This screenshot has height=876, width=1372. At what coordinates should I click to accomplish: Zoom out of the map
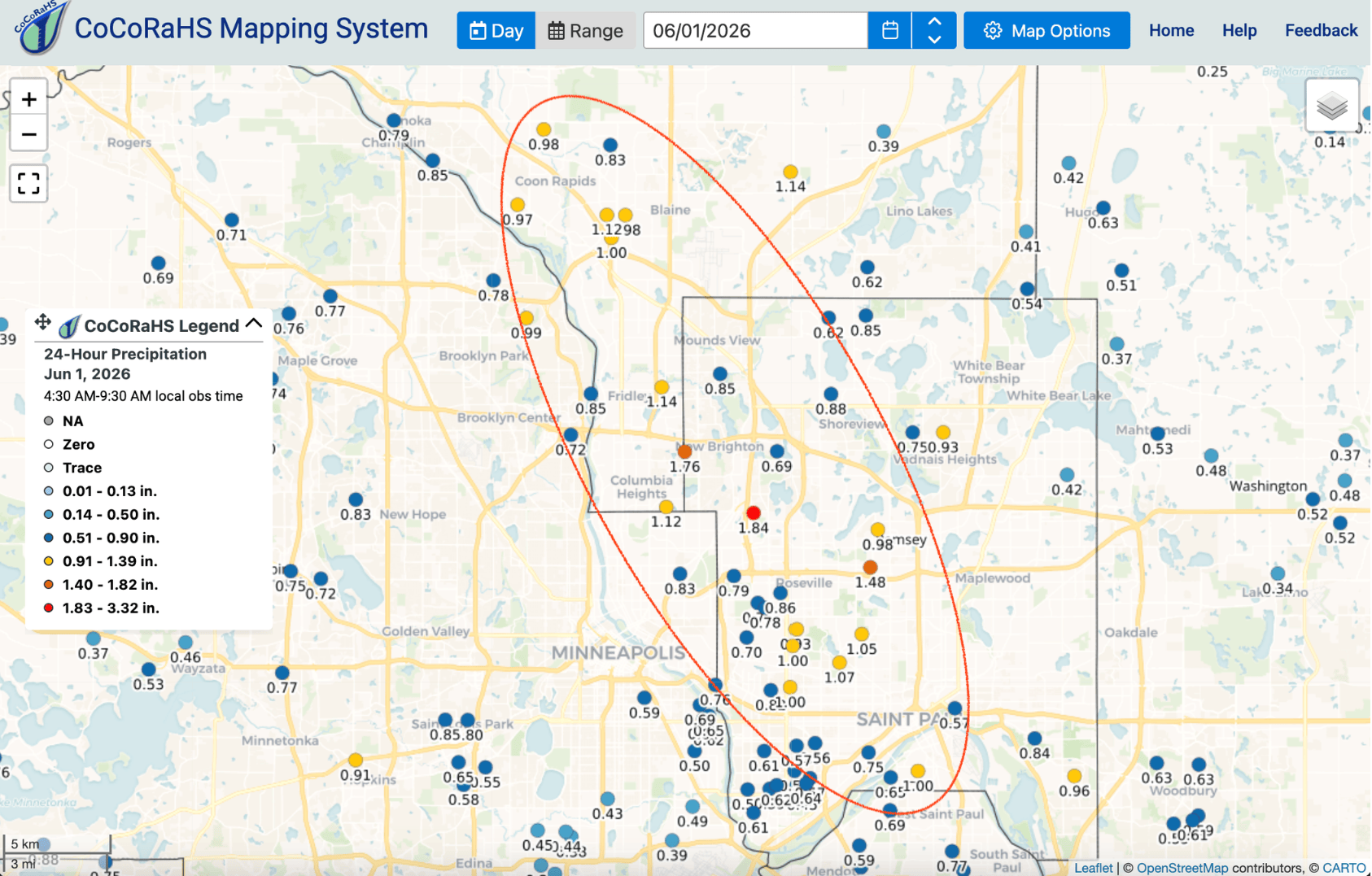point(28,134)
